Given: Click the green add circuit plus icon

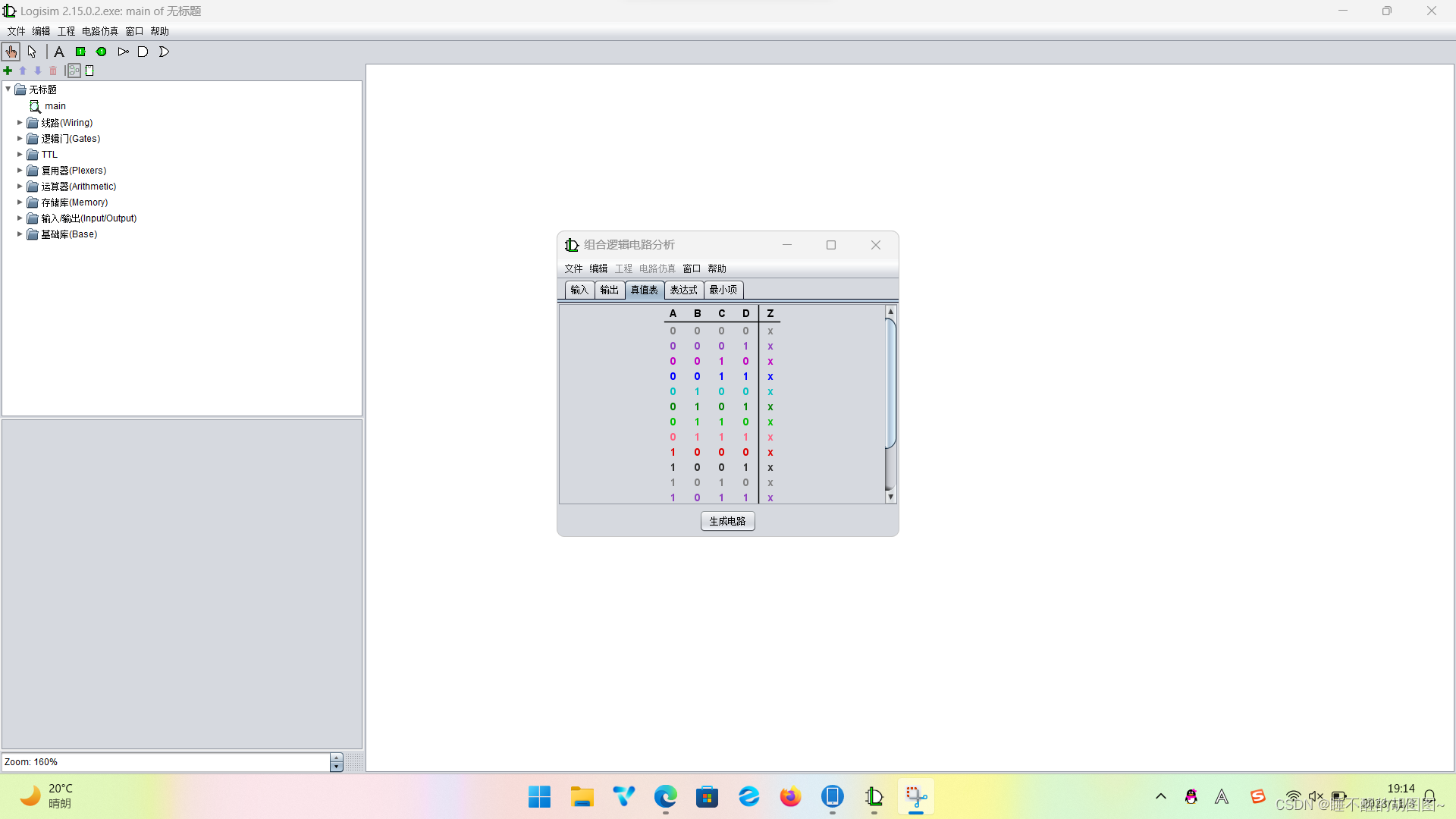Looking at the screenshot, I should (8, 71).
